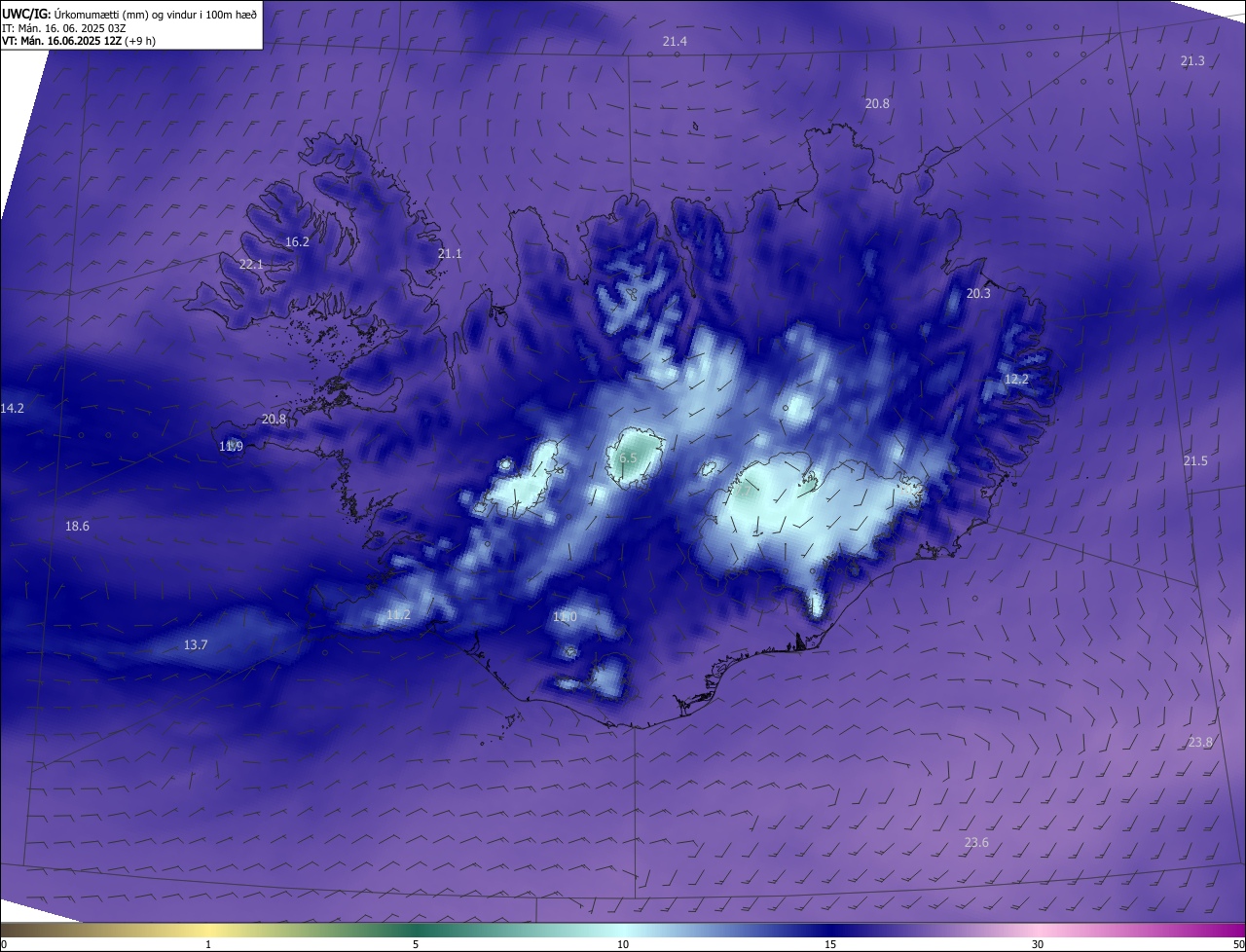Viewport: 1246px width, 952px height.
Task: Click the 'IT: Mán. 16. 06. 2025 03Z' line
Action: click(x=64, y=28)
